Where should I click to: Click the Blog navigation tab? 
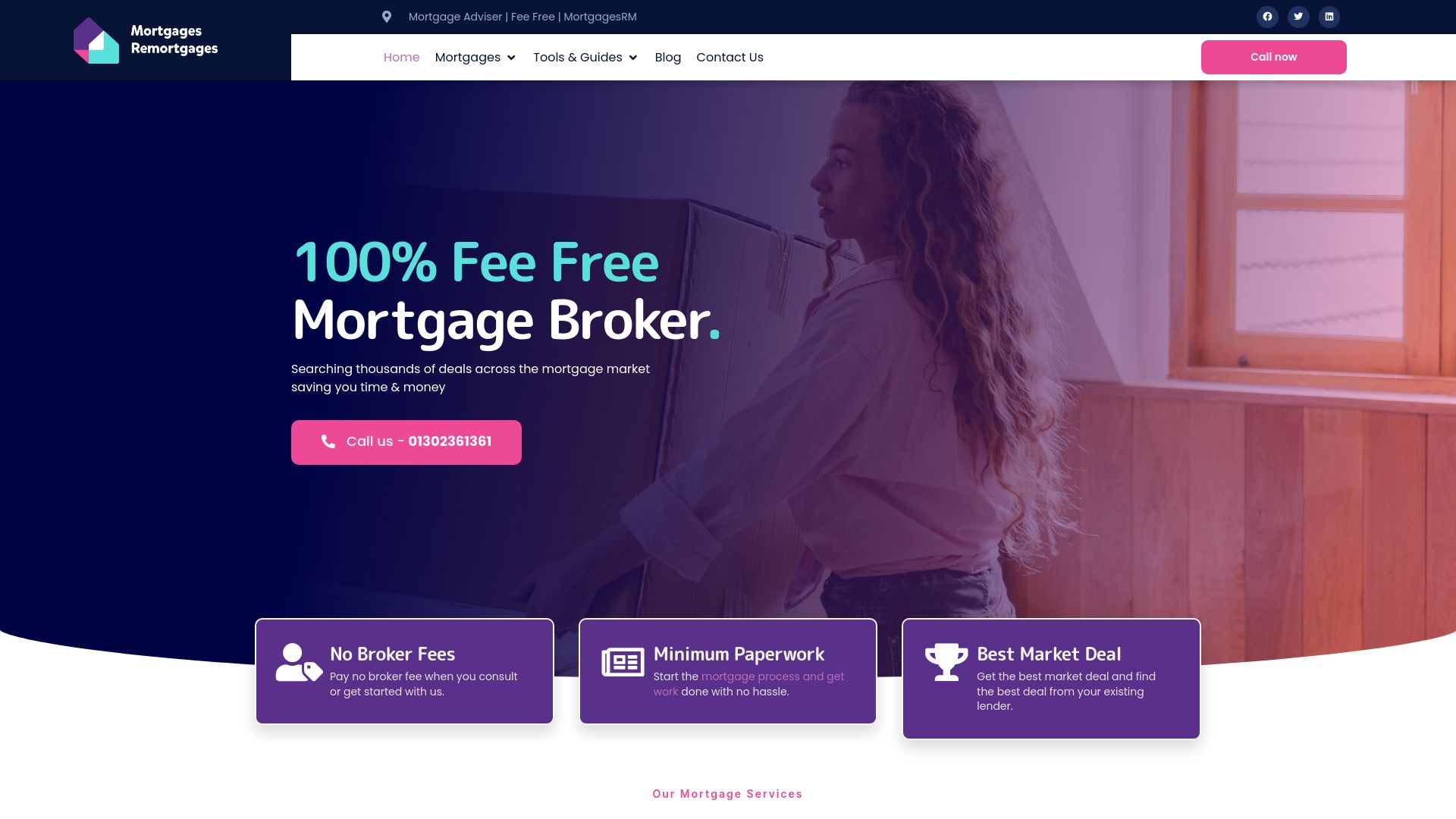(x=668, y=57)
